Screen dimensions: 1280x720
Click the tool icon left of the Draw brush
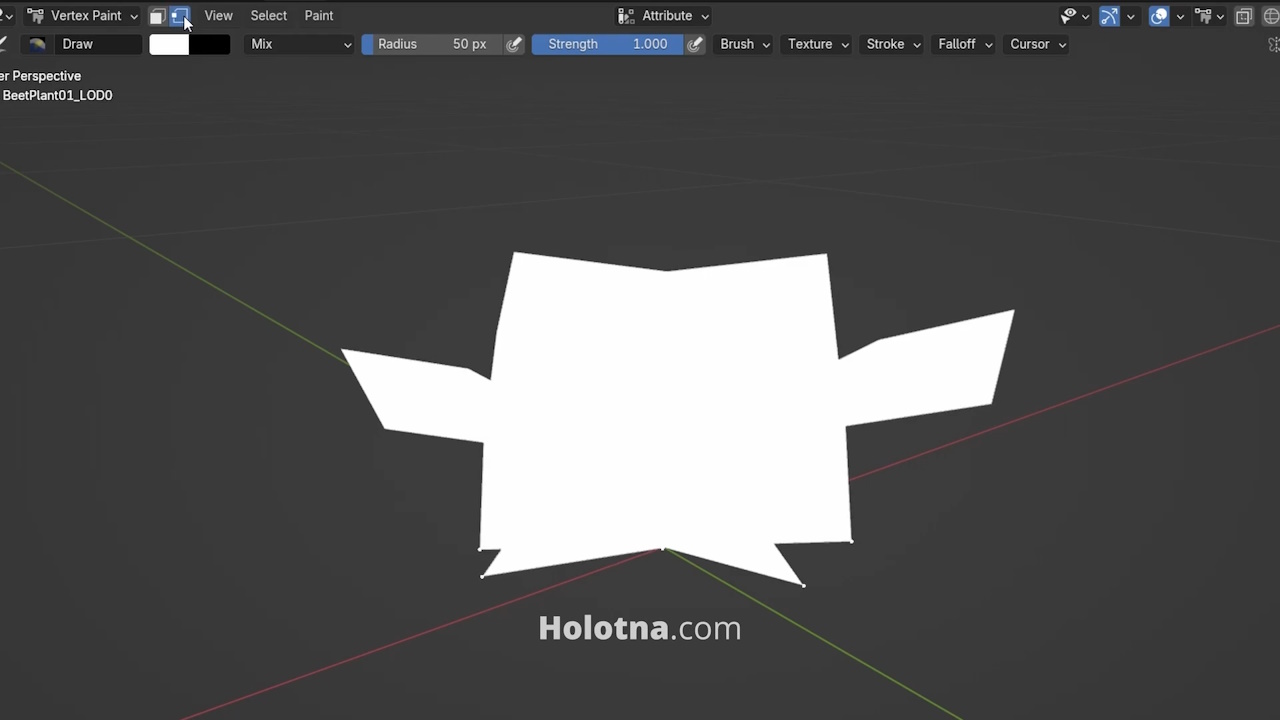pos(3,44)
